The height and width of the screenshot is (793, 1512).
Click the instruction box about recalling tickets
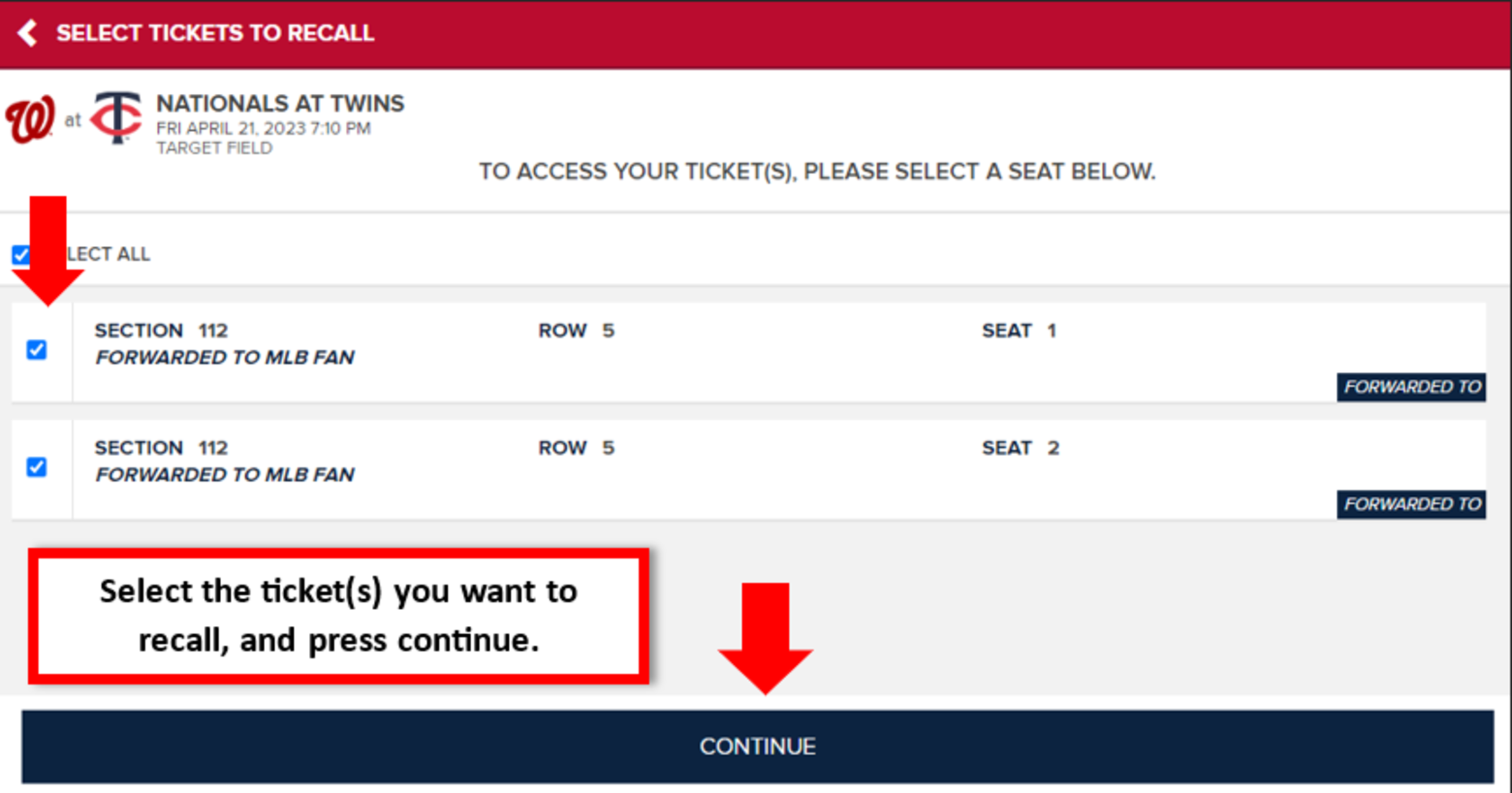(x=338, y=615)
